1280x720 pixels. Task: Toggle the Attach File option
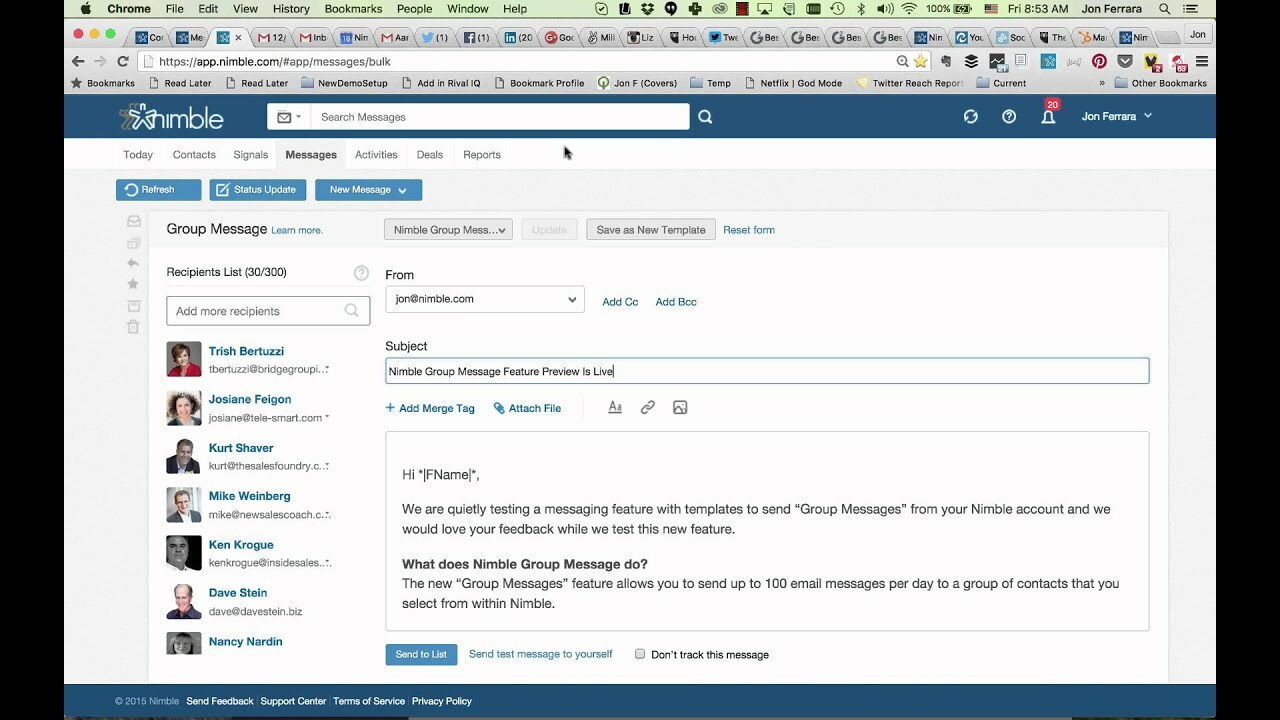pos(528,407)
